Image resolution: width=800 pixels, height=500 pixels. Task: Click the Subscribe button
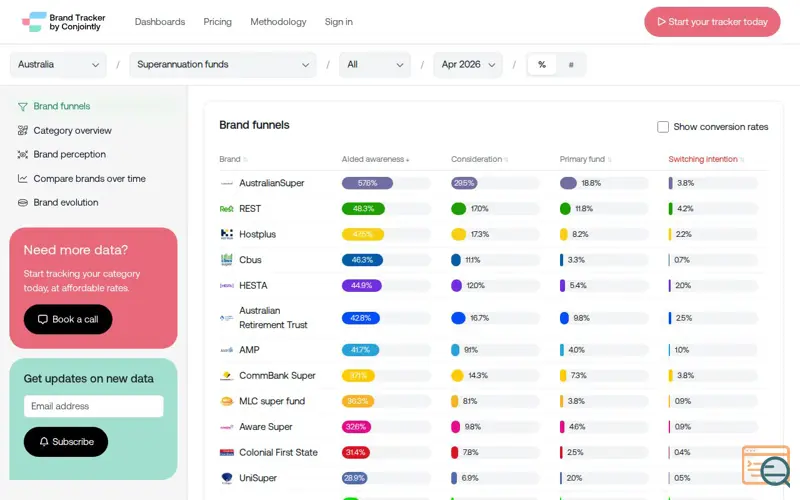66,442
